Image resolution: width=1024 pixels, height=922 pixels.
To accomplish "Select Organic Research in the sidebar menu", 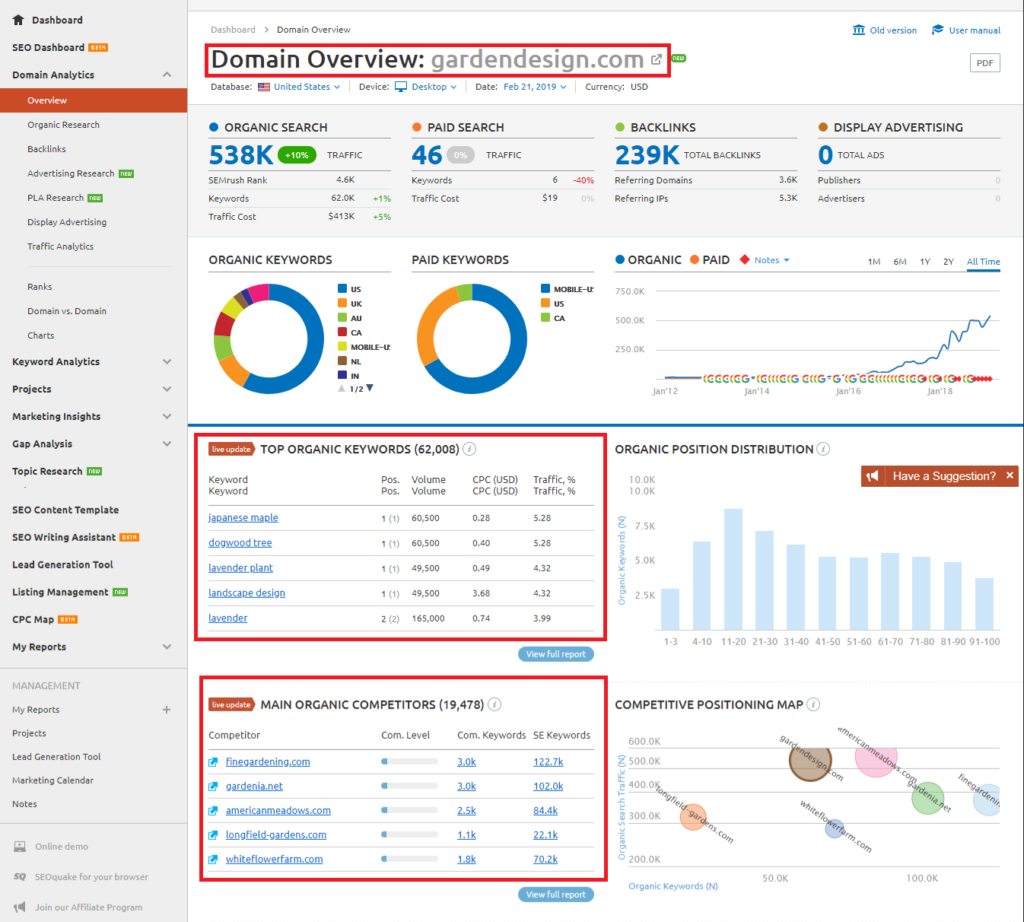I will (x=65, y=124).
